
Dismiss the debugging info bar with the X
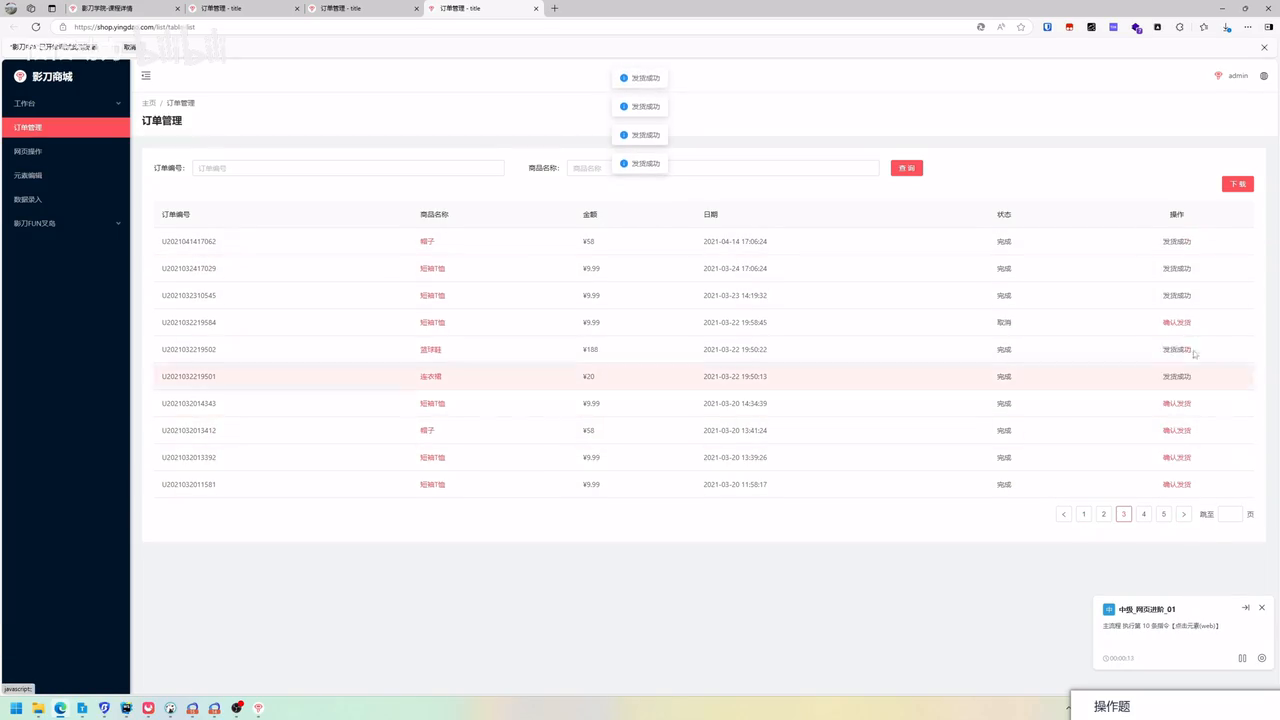(1264, 47)
